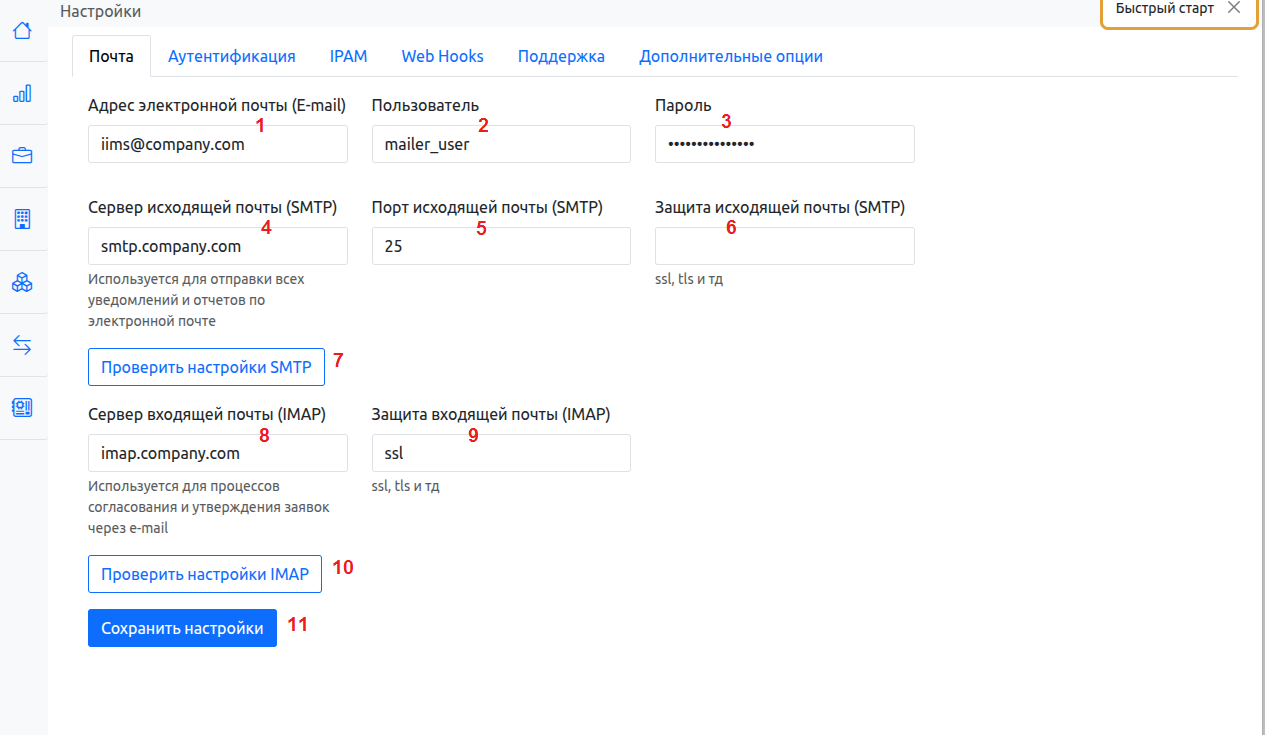Open the briefcase icon in sidebar
Screen dimensions: 1265x735
point(22,156)
